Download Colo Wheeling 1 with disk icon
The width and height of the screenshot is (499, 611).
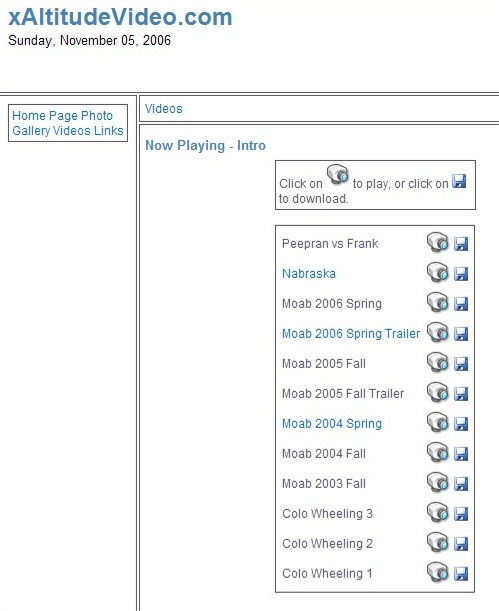tap(461, 574)
